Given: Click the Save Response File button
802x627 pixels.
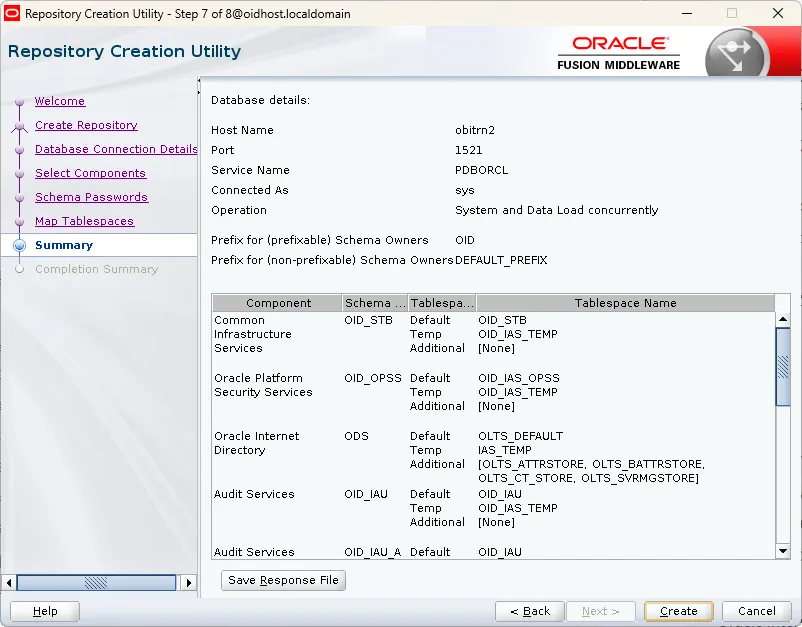Looking at the screenshot, I should [283, 580].
